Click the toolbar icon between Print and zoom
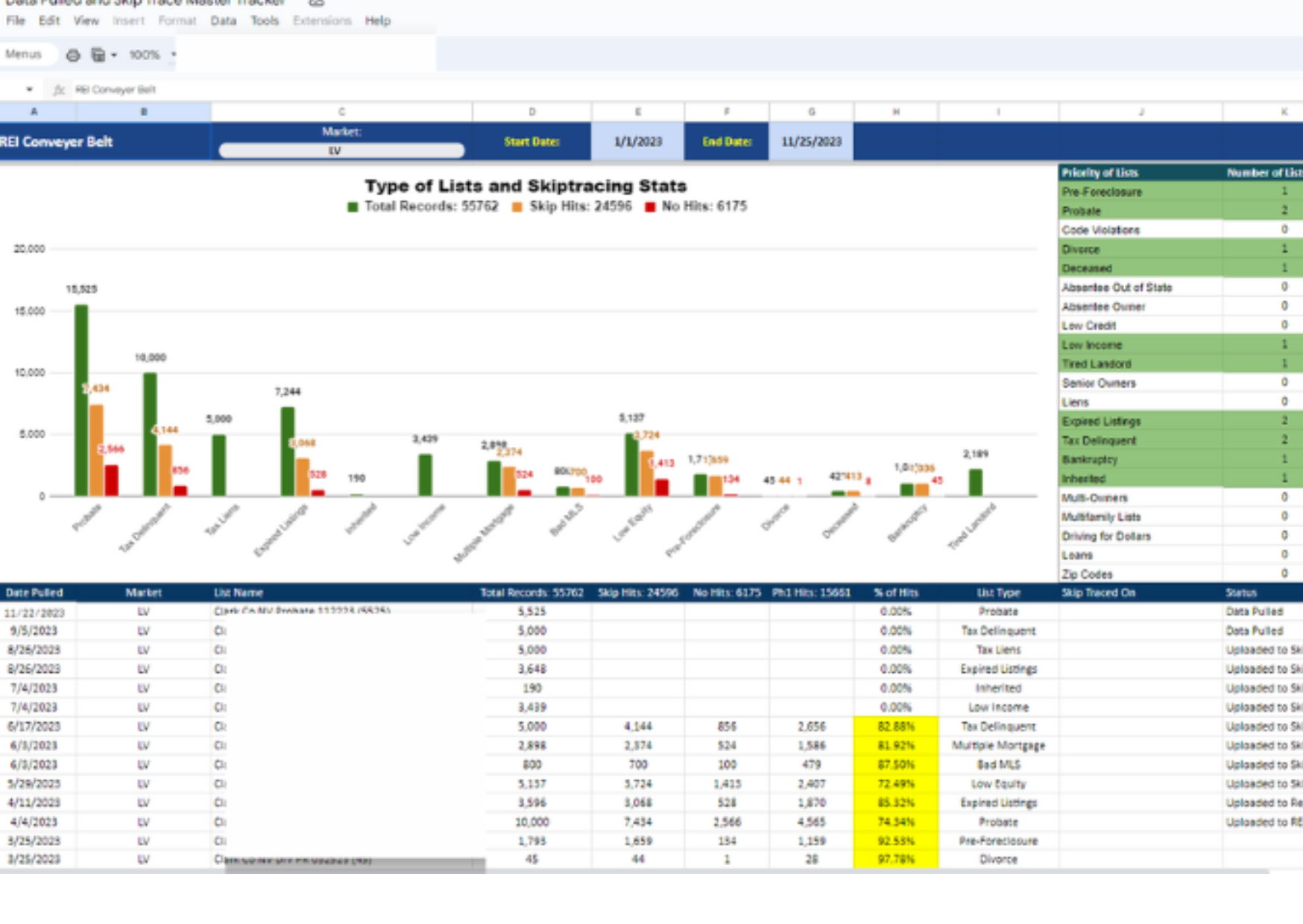 point(98,55)
